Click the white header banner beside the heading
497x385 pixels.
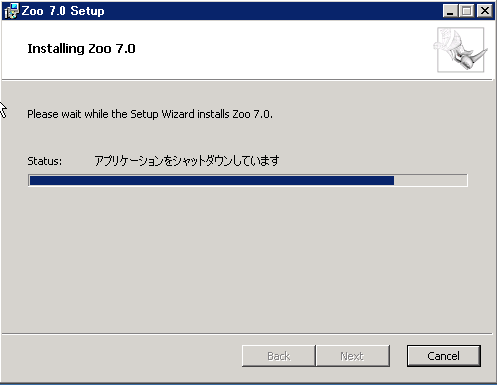coord(283,50)
